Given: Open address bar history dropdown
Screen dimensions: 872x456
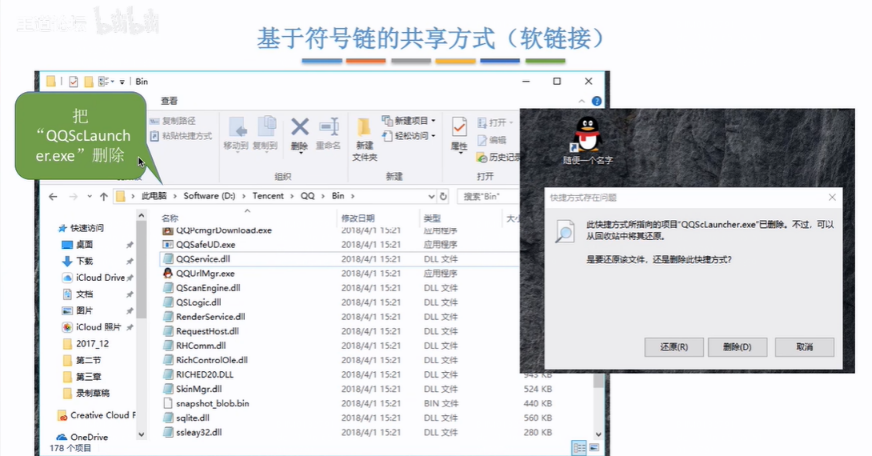Looking at the screenshot, I should (431, 196).
